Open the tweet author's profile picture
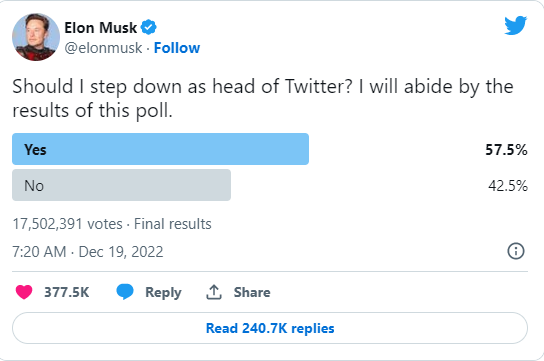The width and height of the screenshot is (544, 361). [36, 37]
